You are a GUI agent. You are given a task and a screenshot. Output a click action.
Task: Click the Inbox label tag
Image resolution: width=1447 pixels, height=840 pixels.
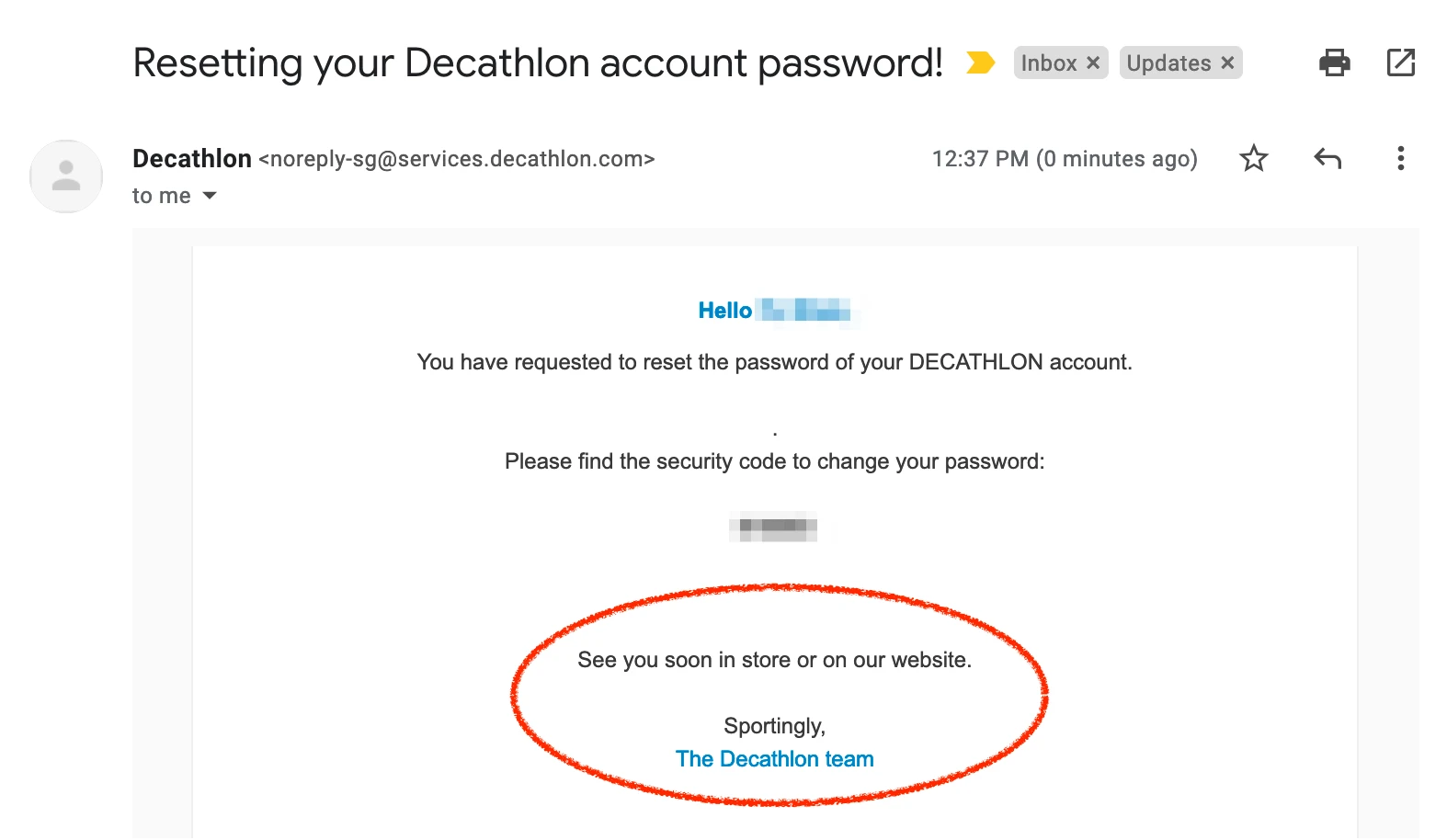(x=1048, y=62)
